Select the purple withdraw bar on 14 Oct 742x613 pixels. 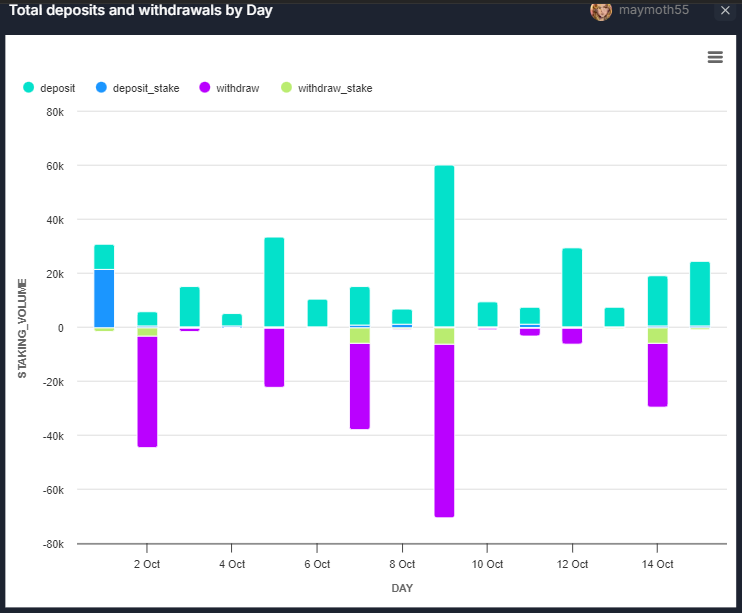[x=658, y=375]
